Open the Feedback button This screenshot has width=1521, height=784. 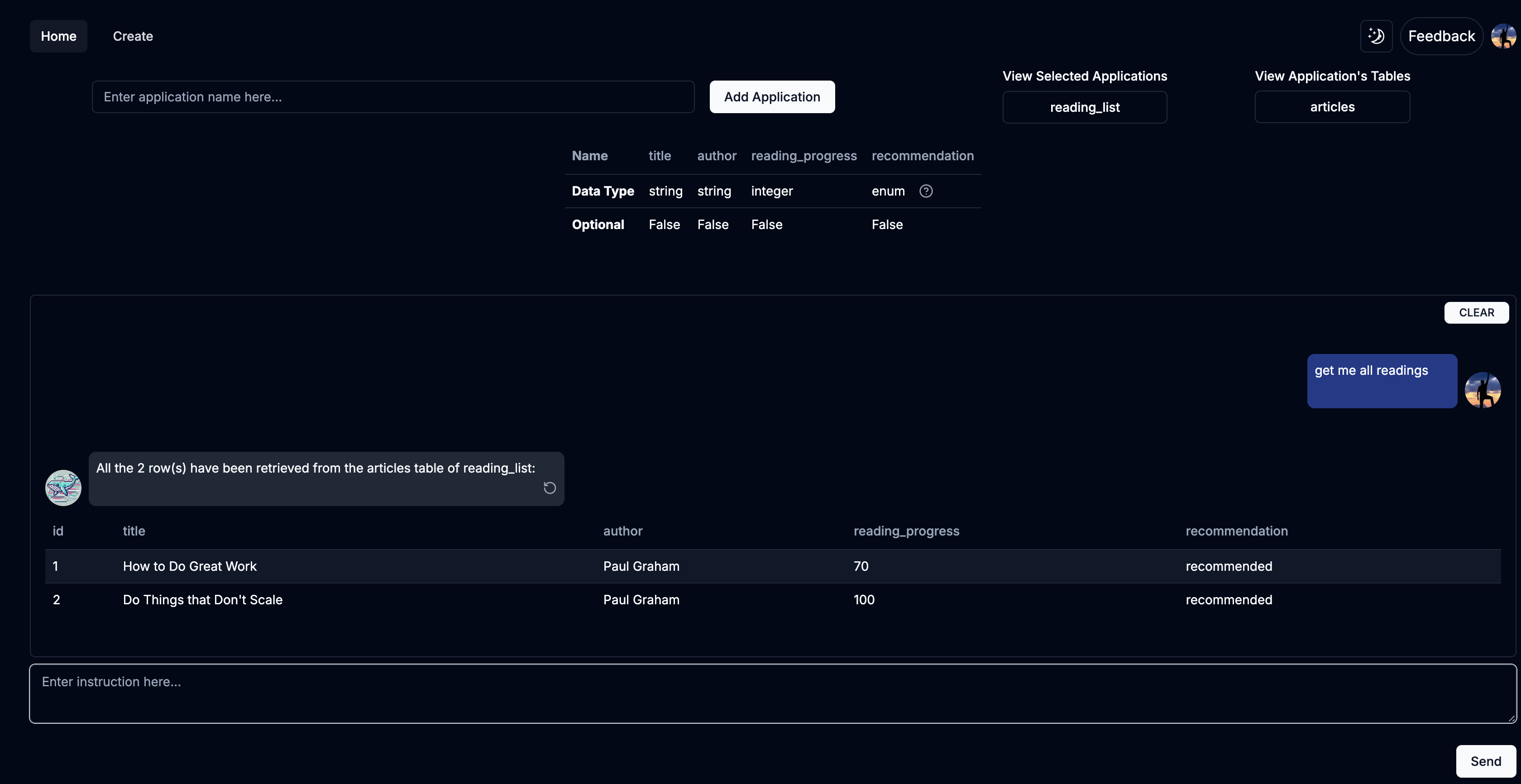(x=1441, y=36)
